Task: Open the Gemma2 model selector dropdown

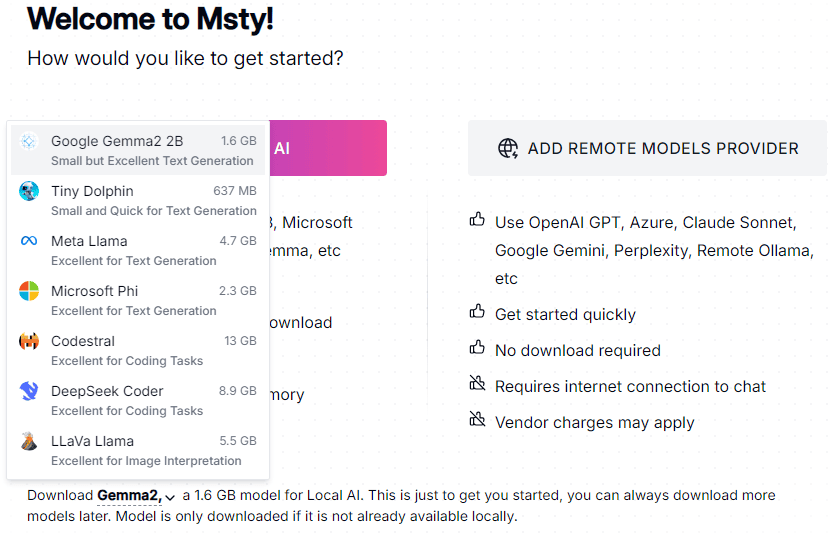Action: (x=129, y=496)
